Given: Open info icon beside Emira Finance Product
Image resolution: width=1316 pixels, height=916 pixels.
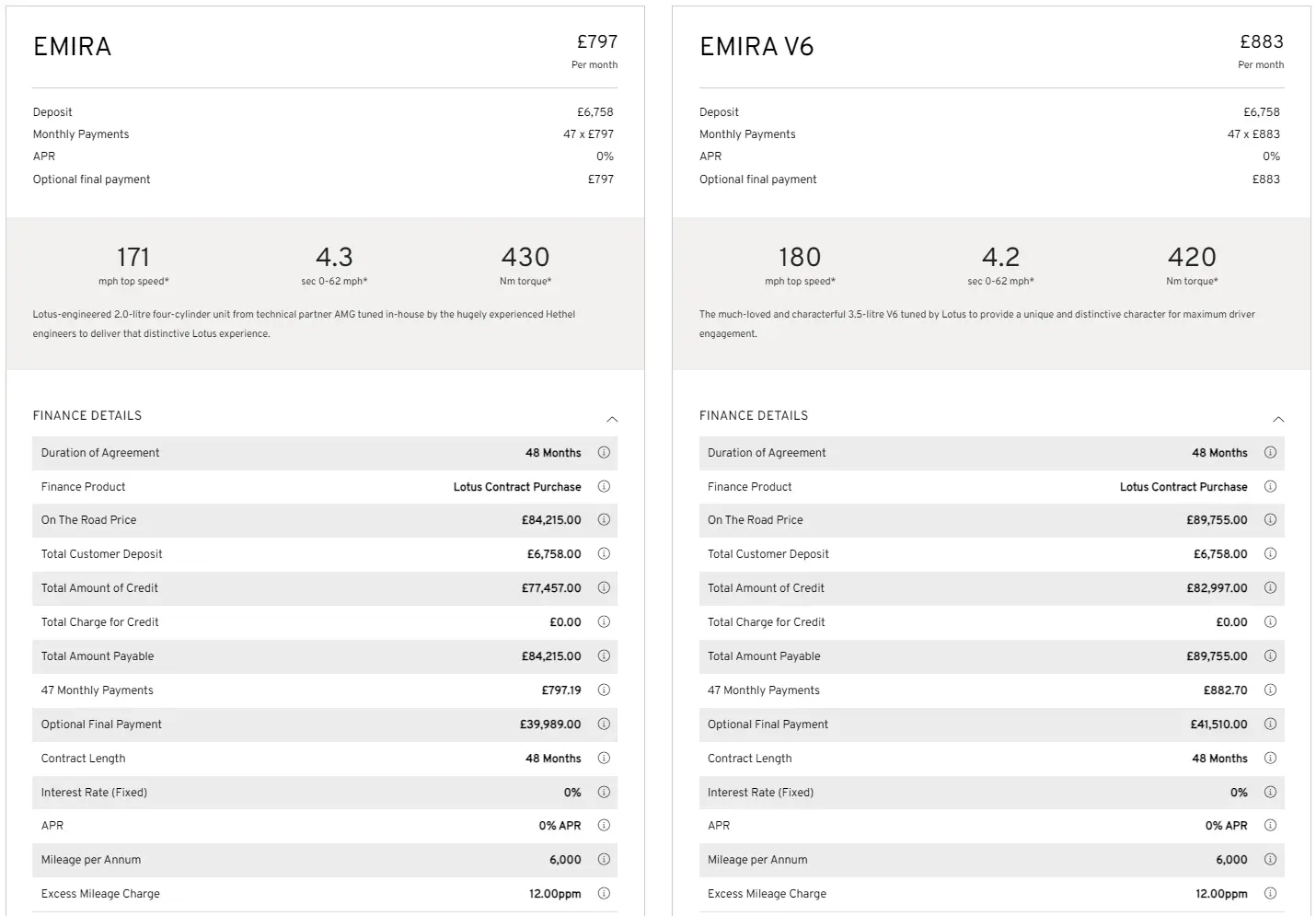Looking at the screenshot, I should (604, 486).
